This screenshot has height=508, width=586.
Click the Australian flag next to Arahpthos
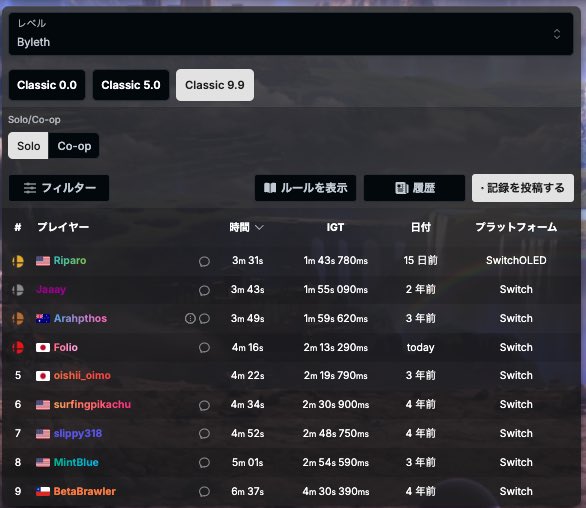[x=43, y=318]
